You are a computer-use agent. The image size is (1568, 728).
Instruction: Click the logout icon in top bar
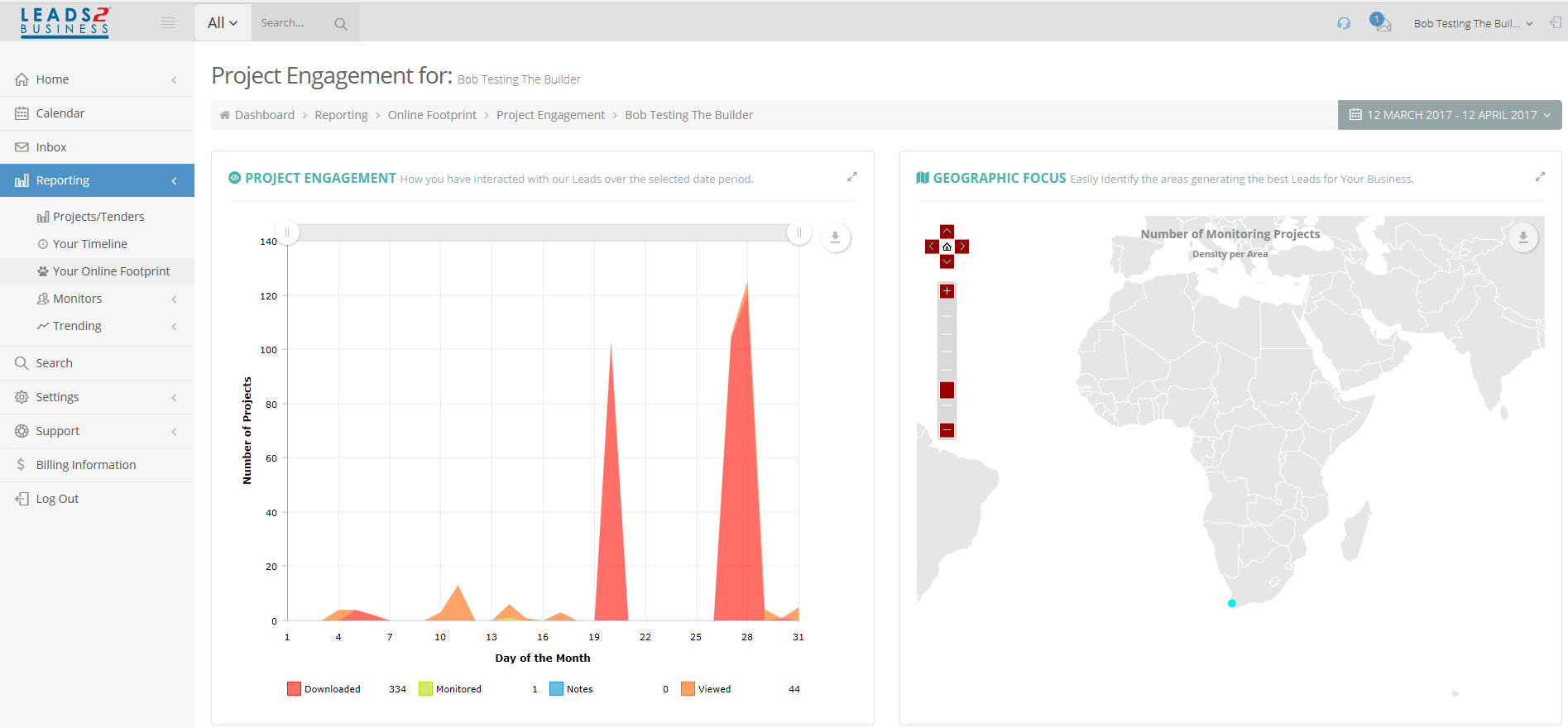click(x=1555, y=23)
